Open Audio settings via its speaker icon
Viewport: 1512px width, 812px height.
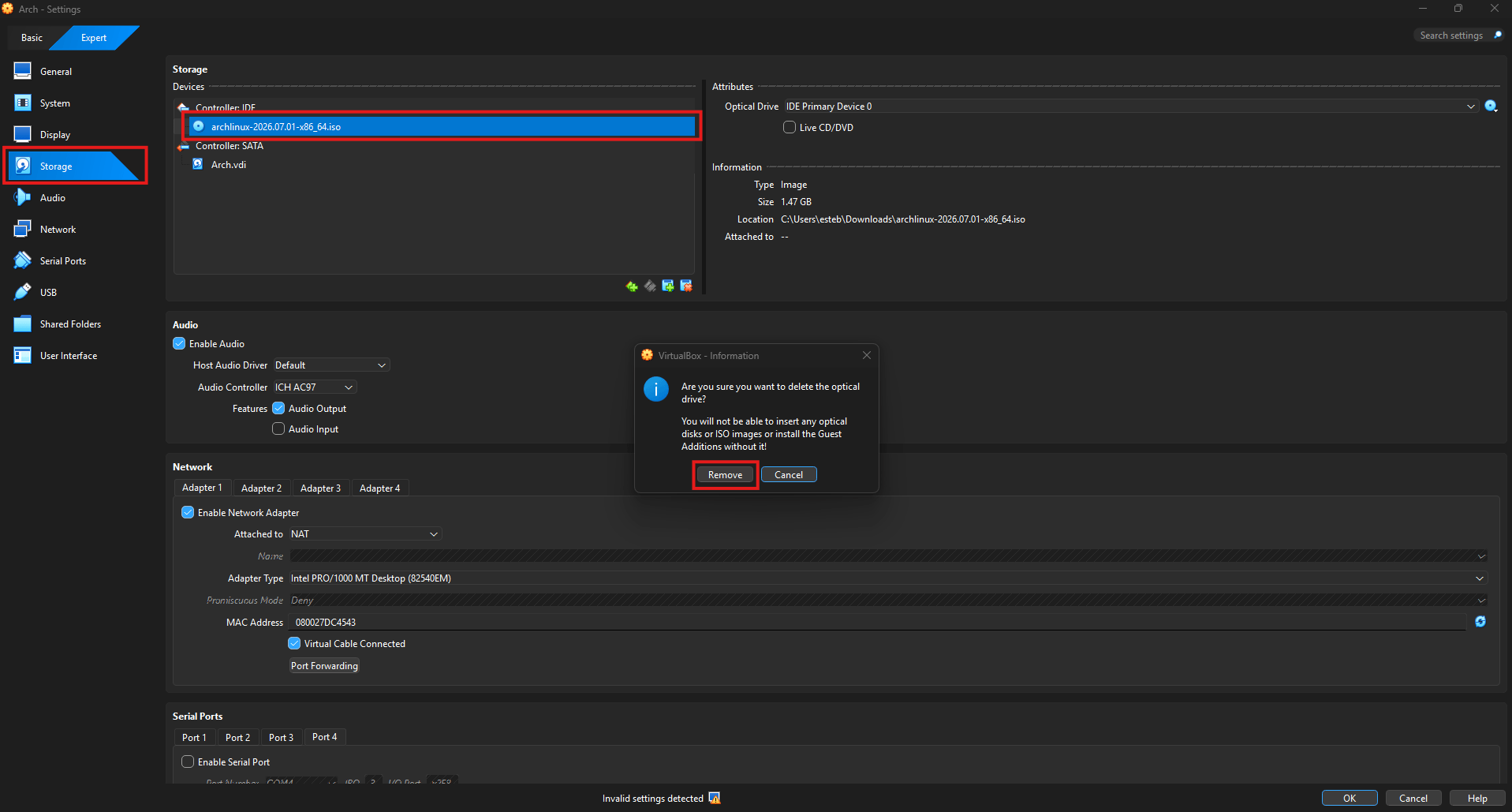(x=23, y=197)
